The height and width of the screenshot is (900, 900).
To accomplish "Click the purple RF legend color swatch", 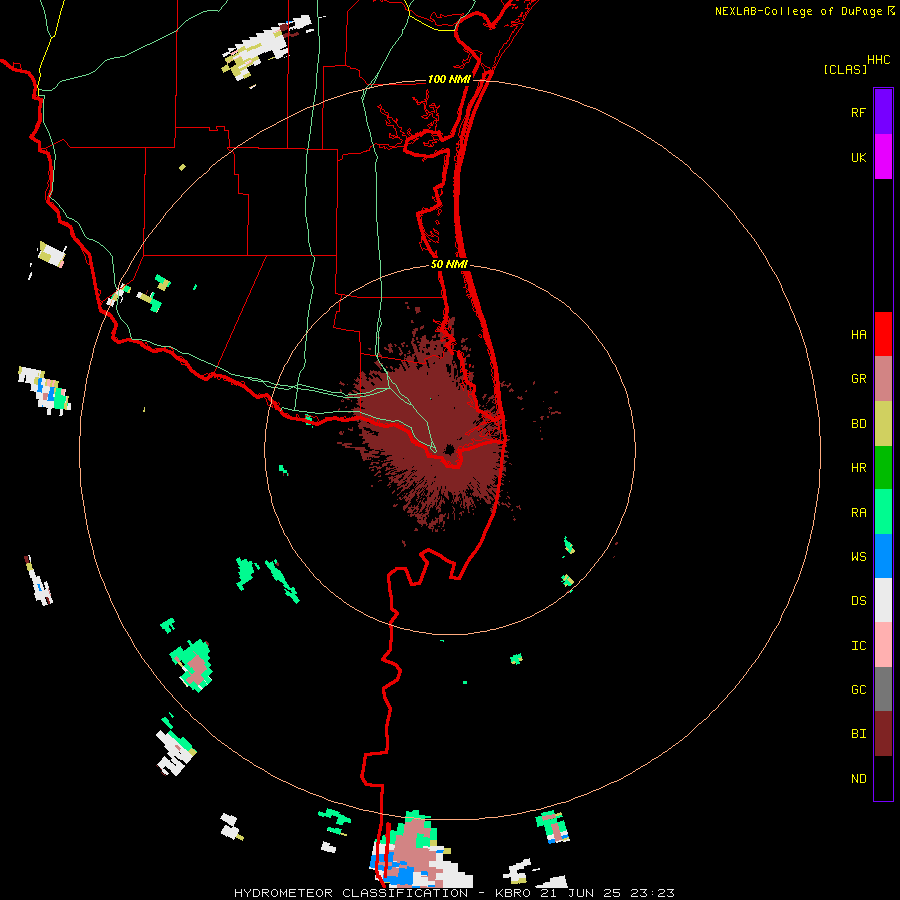I will (883, 112).
